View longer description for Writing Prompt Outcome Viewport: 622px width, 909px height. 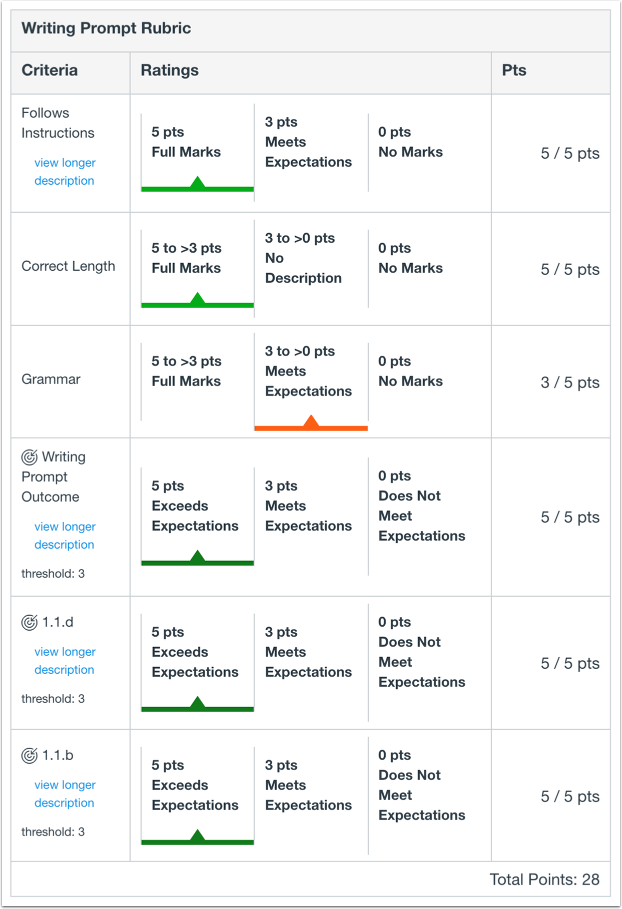(x=64, y=536)
